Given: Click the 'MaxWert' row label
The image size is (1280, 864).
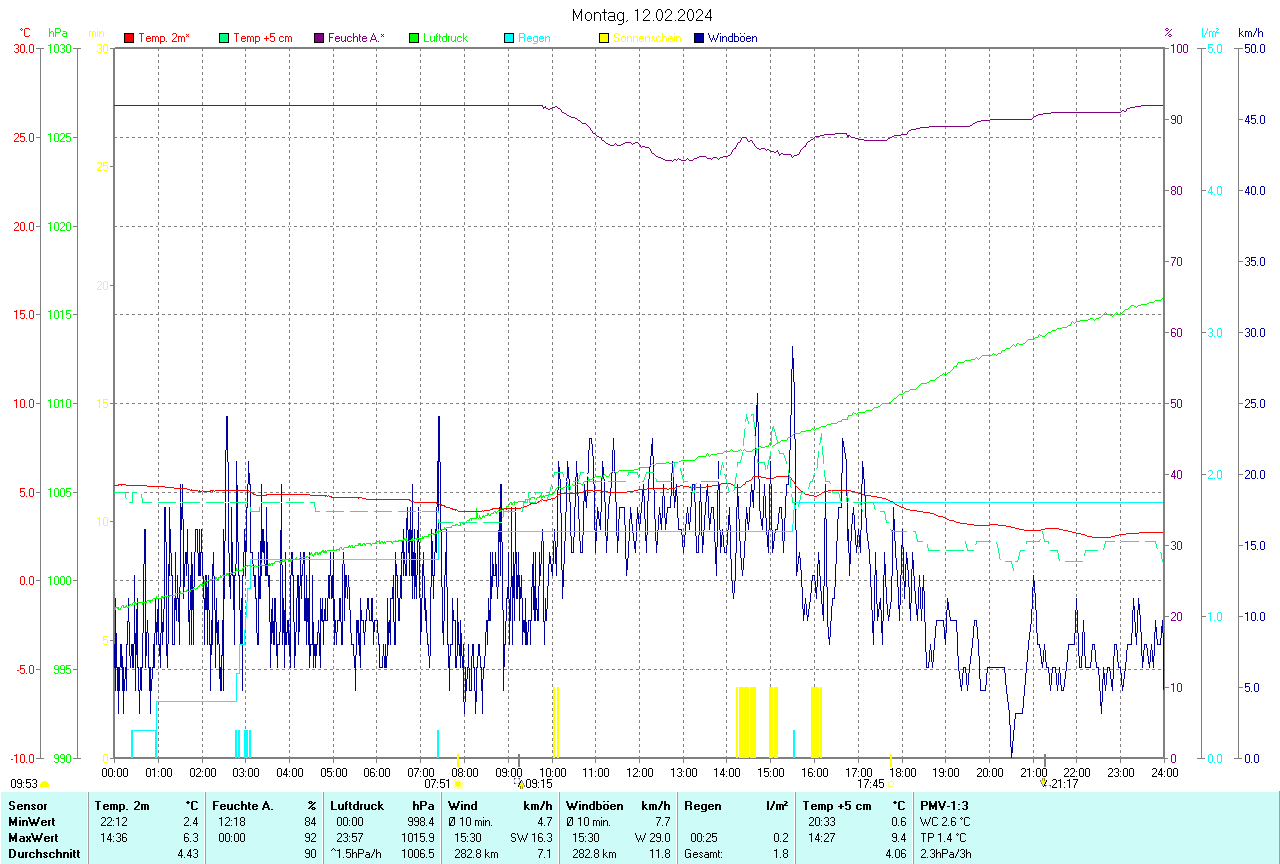Looking at the screenshot, I should click(33, 838).
